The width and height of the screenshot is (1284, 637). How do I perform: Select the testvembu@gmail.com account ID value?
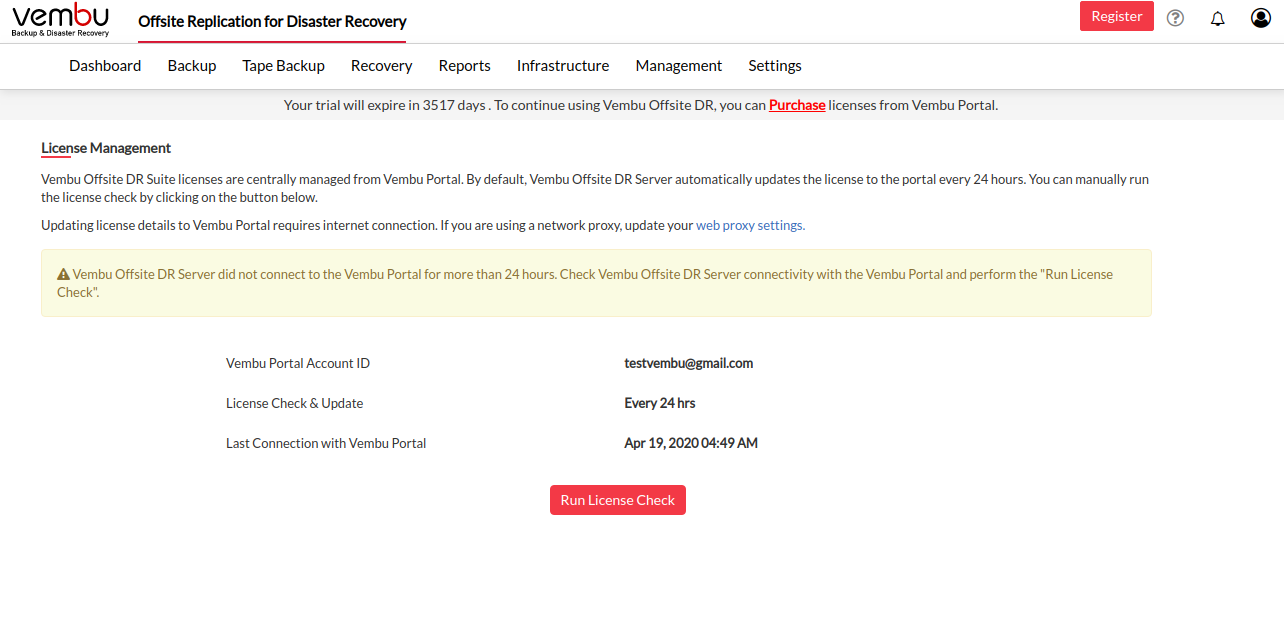pyautogui.click(x=689, y=363)
